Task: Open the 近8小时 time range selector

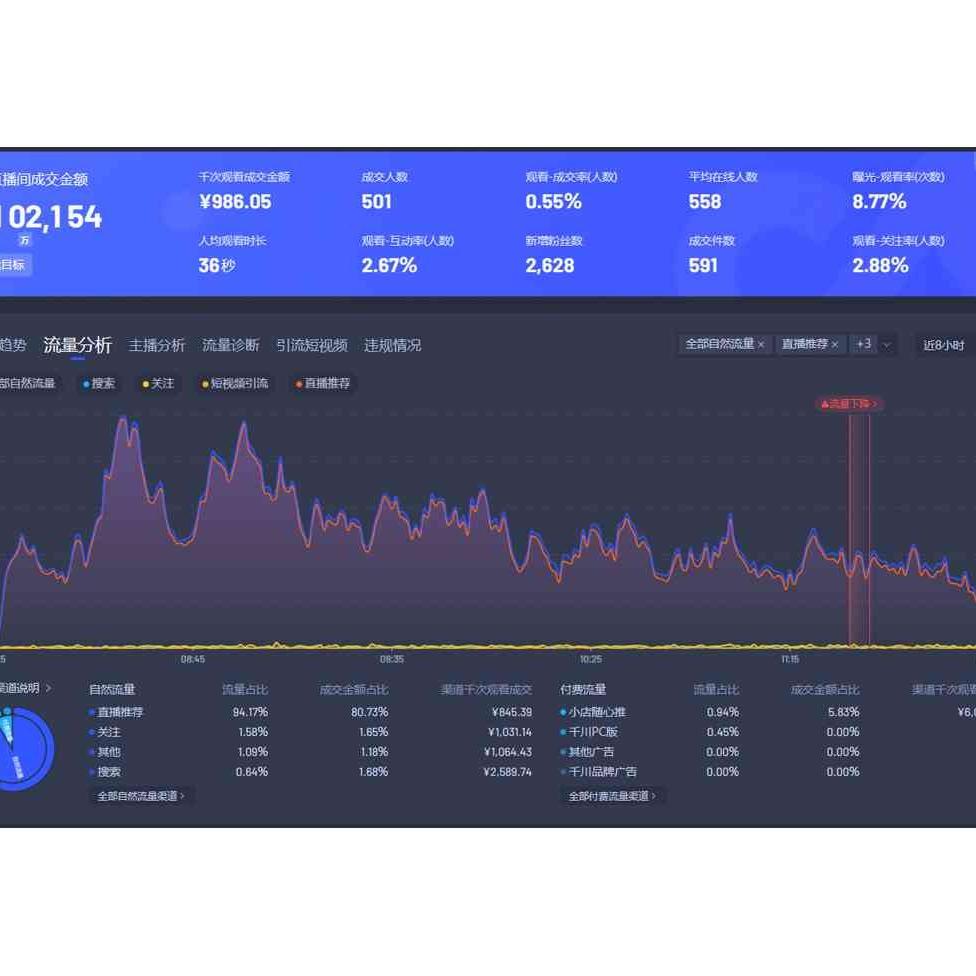Action: tap(943, 345)
